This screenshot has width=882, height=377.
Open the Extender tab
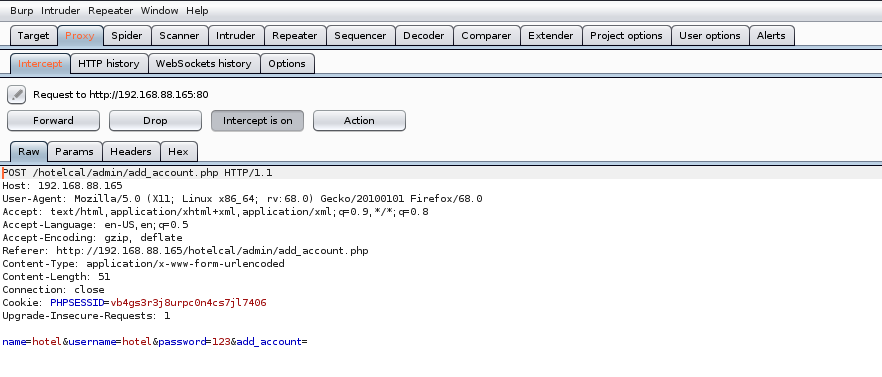coord(551,35)
